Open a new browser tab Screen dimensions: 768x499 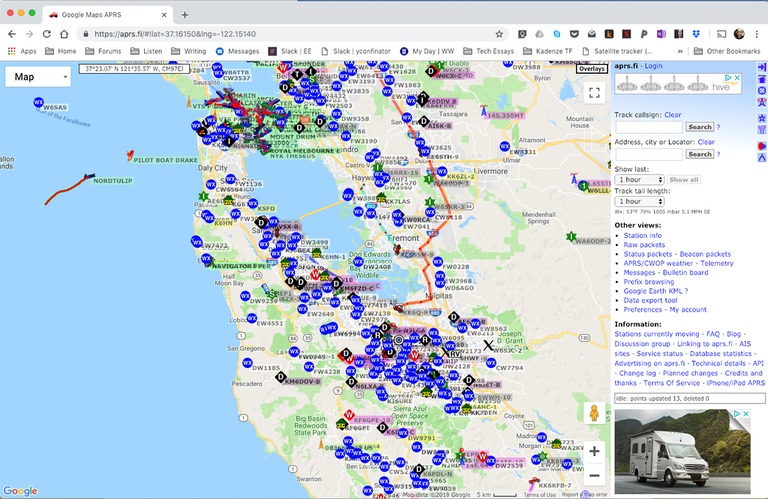(185, 15)
